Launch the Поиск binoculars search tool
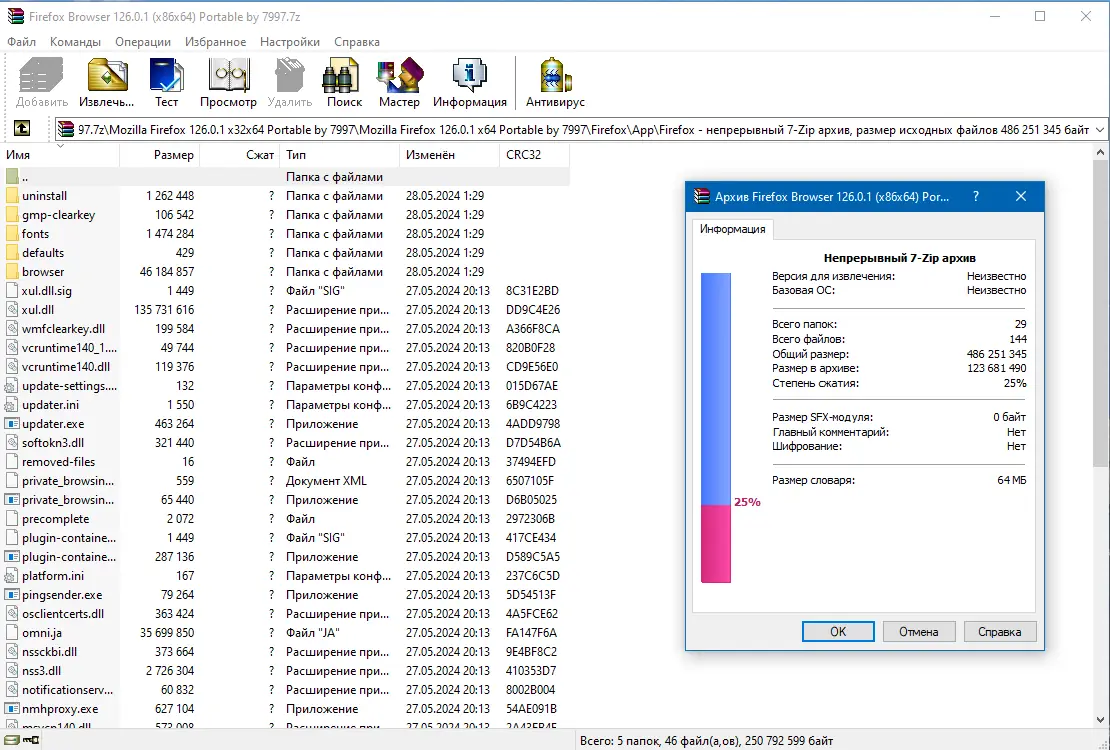 (x=344, y=83)
